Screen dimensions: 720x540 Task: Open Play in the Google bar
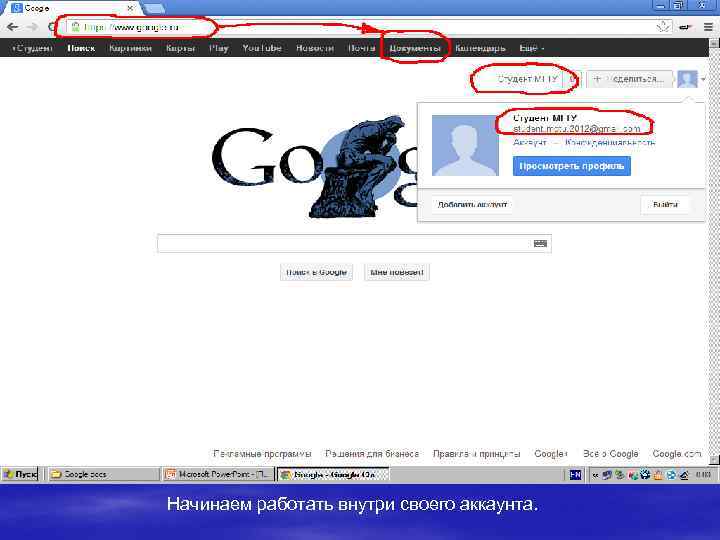click(219, 48)
